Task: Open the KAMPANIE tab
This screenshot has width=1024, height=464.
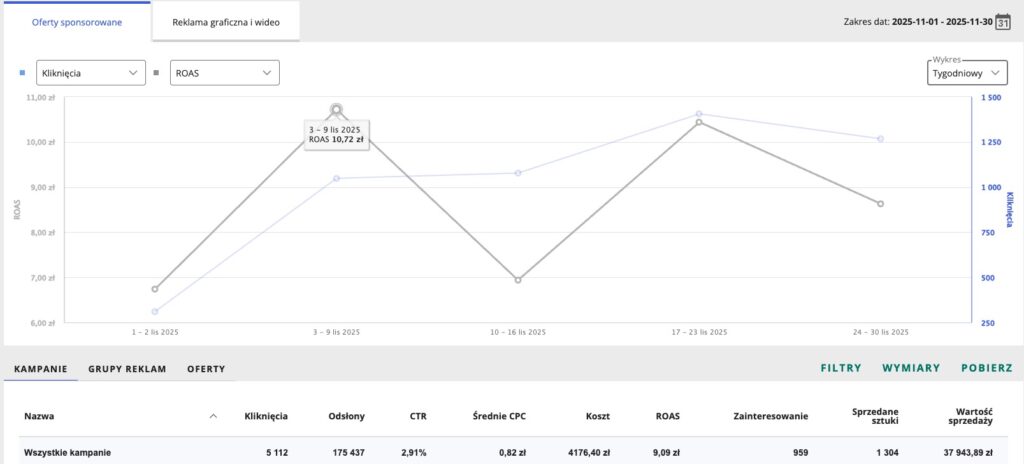Action: pos(40,369)
